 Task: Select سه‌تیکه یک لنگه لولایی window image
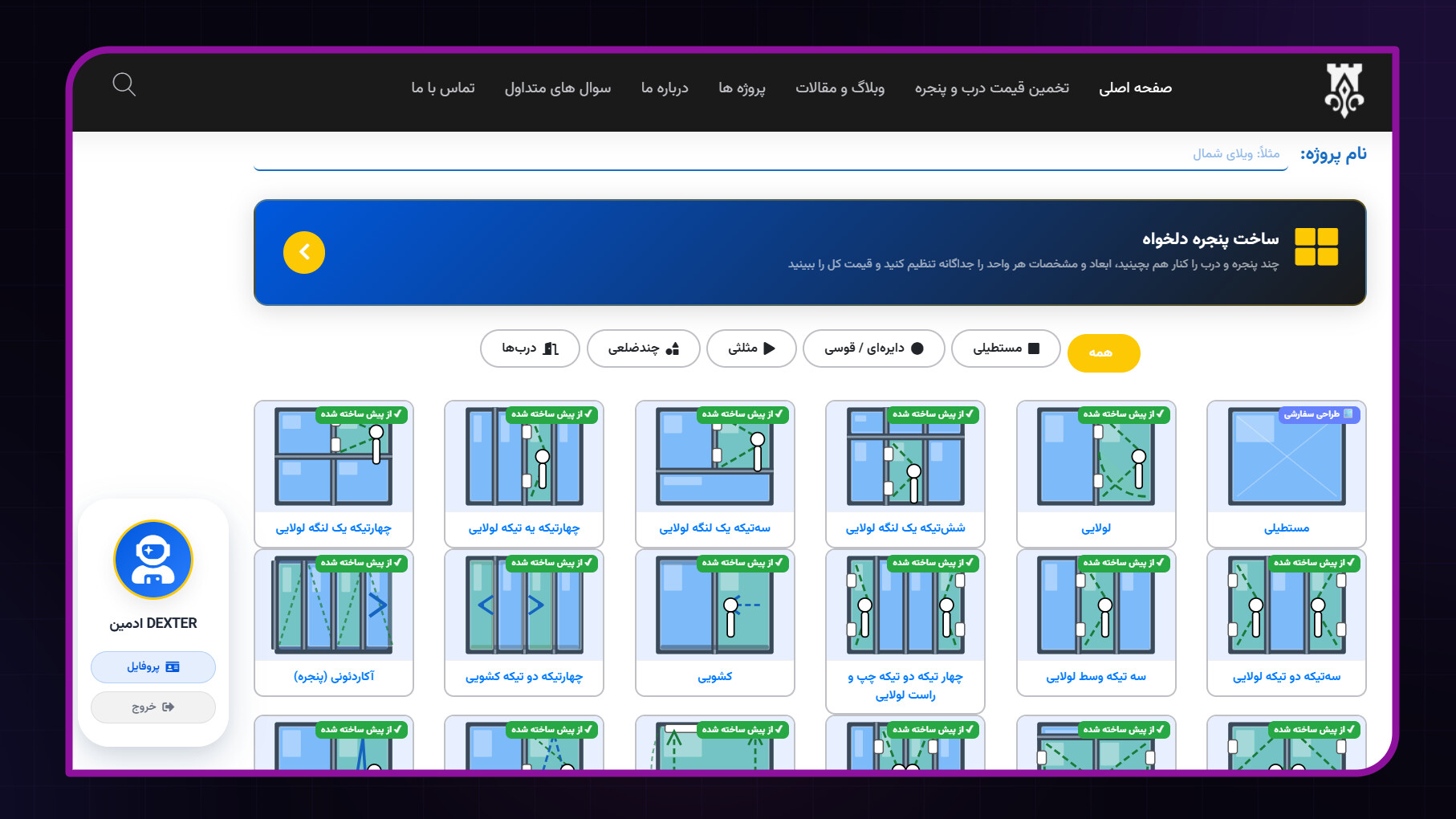(x=714, y=457)
